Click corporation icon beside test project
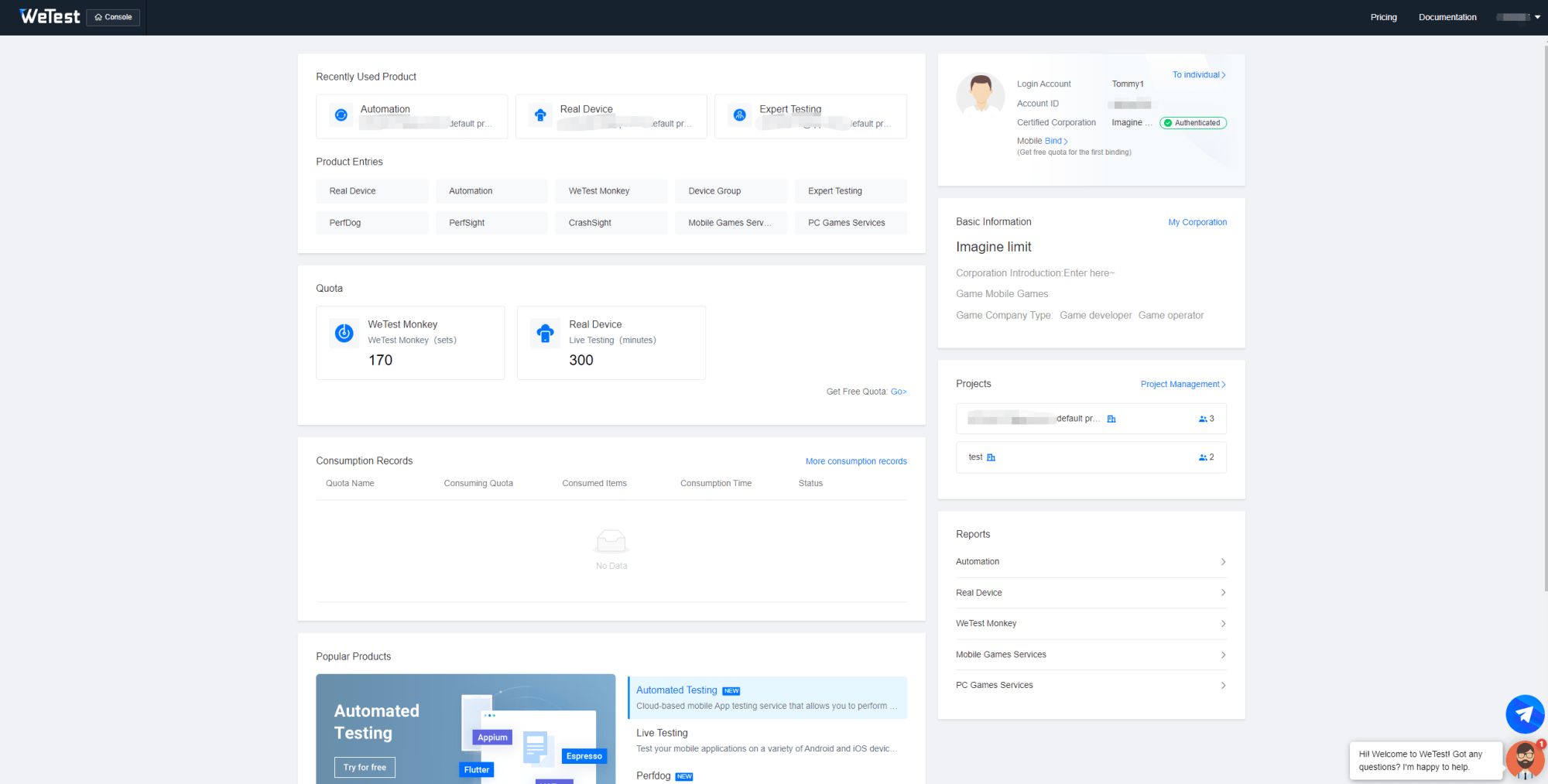 pyautogui.click(x=991, y=457)
